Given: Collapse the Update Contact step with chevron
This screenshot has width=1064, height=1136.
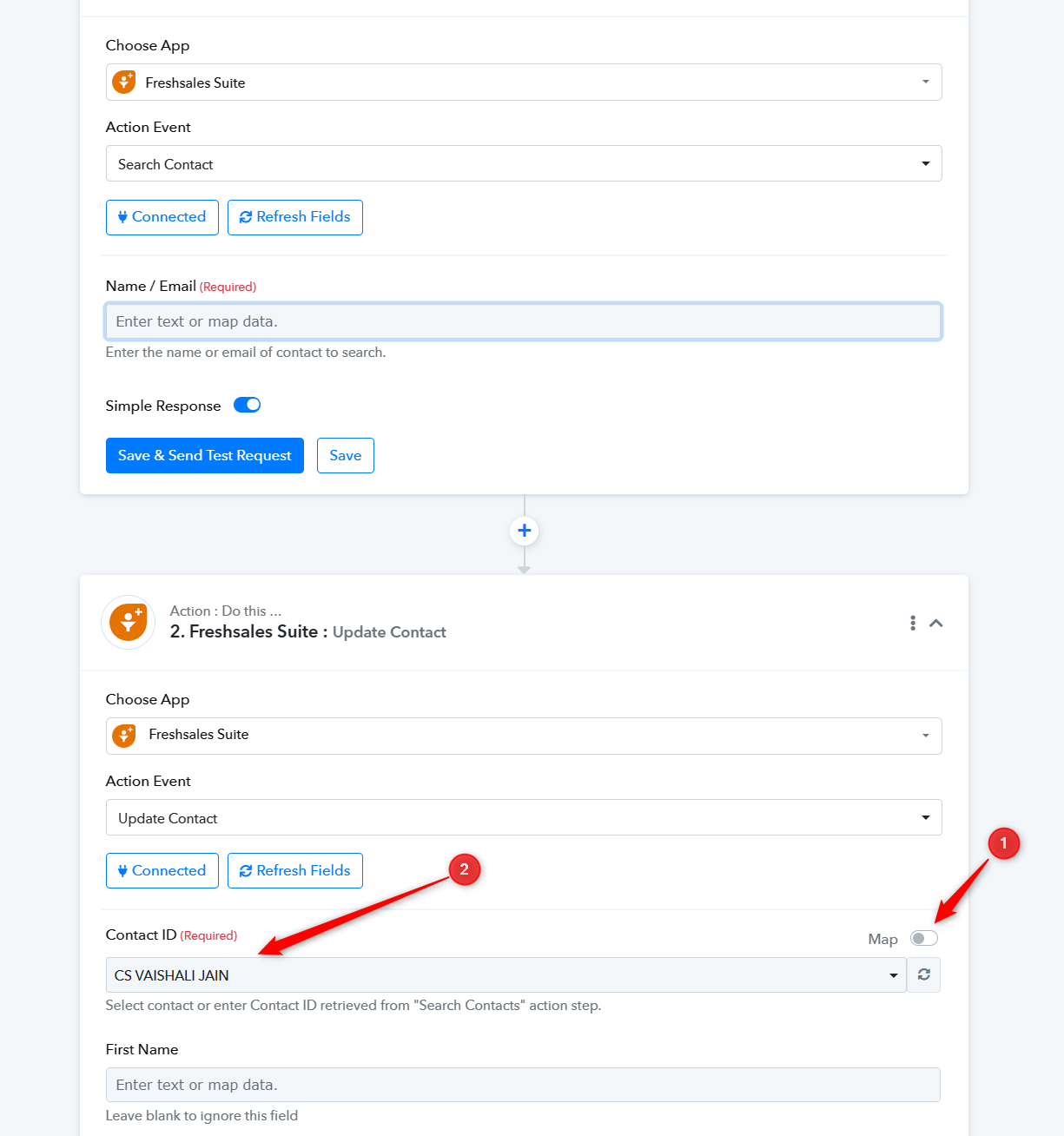Looking at the screenshot, I should pyautogui.click(x=936, y=623).
